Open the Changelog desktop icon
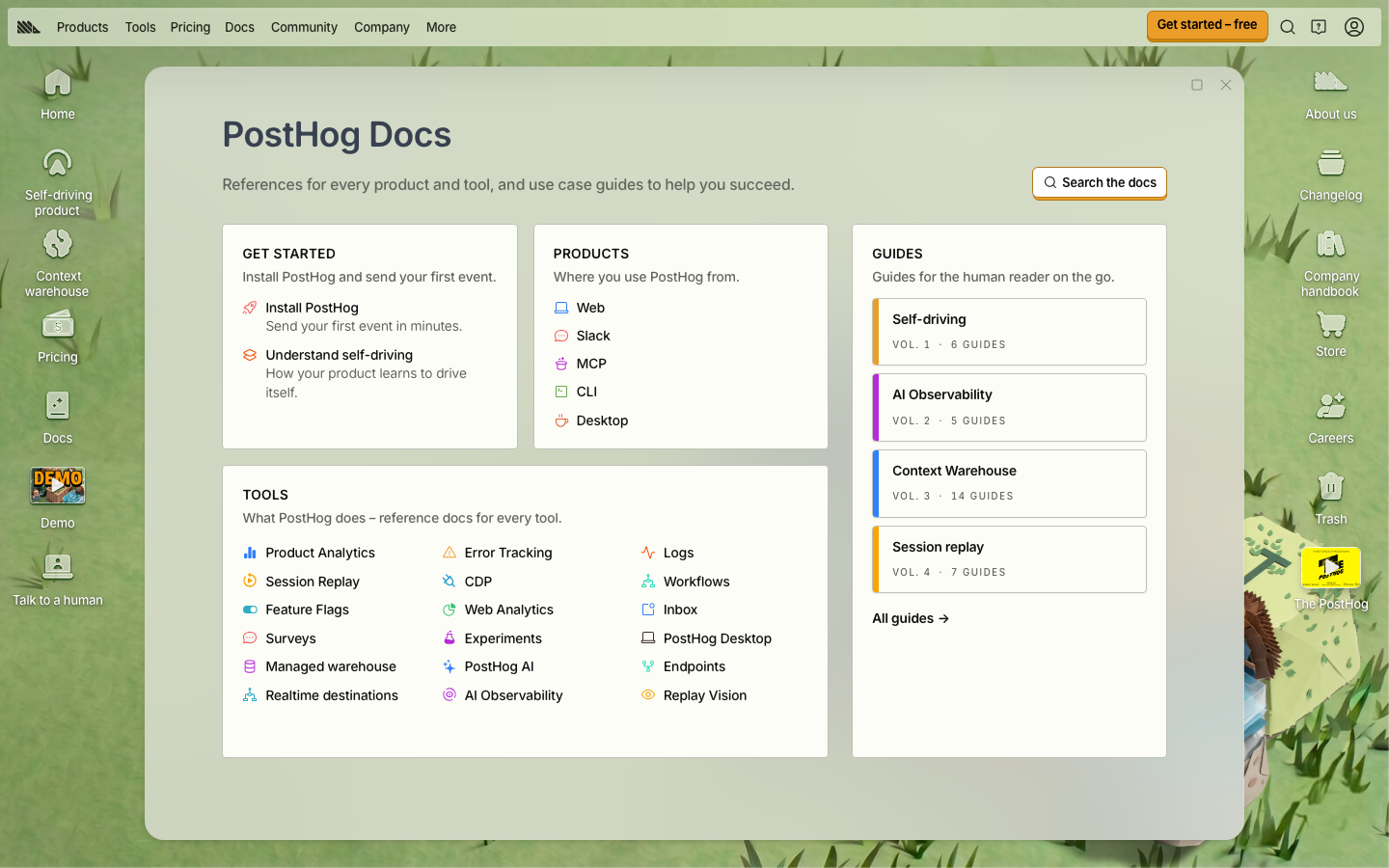The height and width of the screenshot is (868, 1389). (x=1331, y=176)
